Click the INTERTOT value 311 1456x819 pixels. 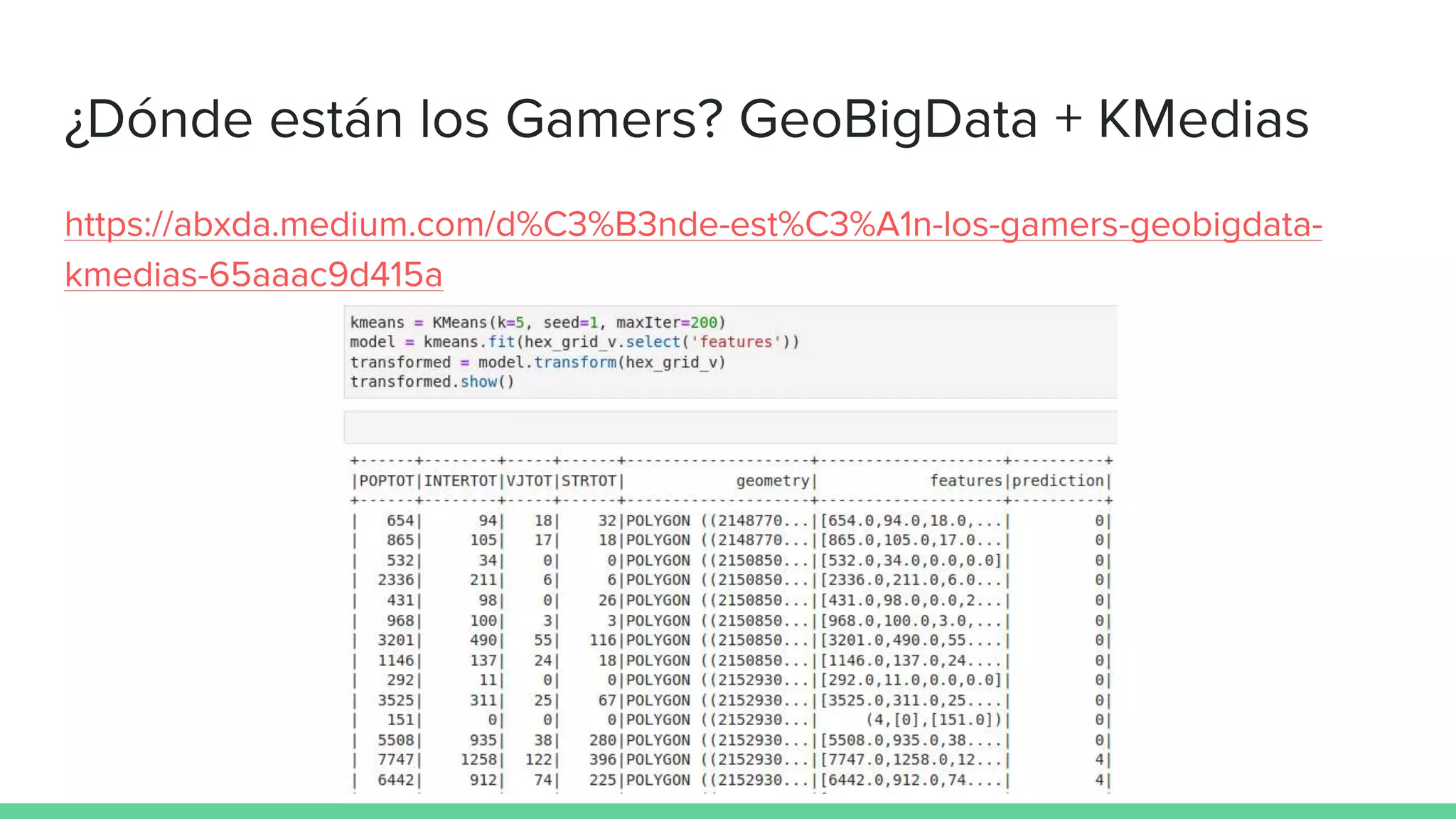pyautogui.click(x=483, y=700)
